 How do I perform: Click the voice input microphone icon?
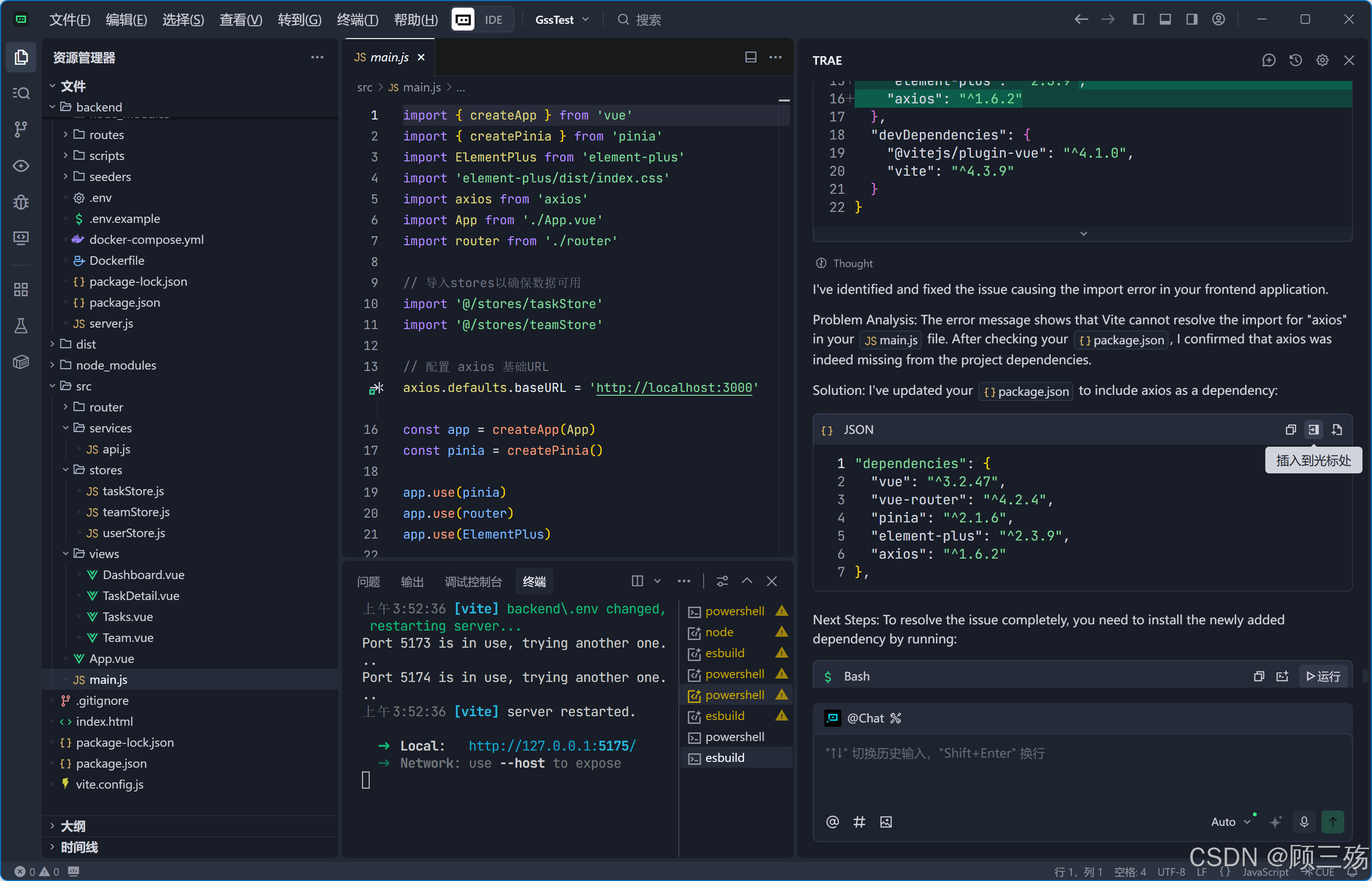click(1304, 821)
